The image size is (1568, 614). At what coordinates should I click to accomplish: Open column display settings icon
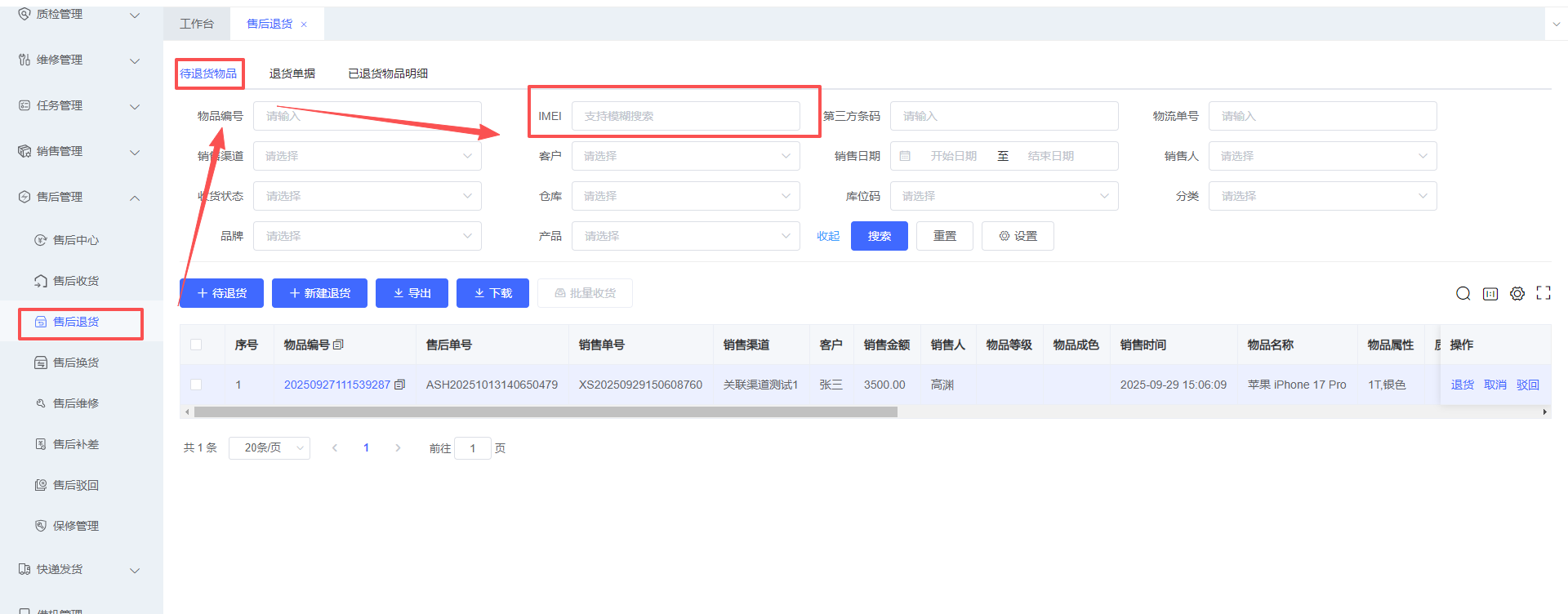pos(1490,294)
